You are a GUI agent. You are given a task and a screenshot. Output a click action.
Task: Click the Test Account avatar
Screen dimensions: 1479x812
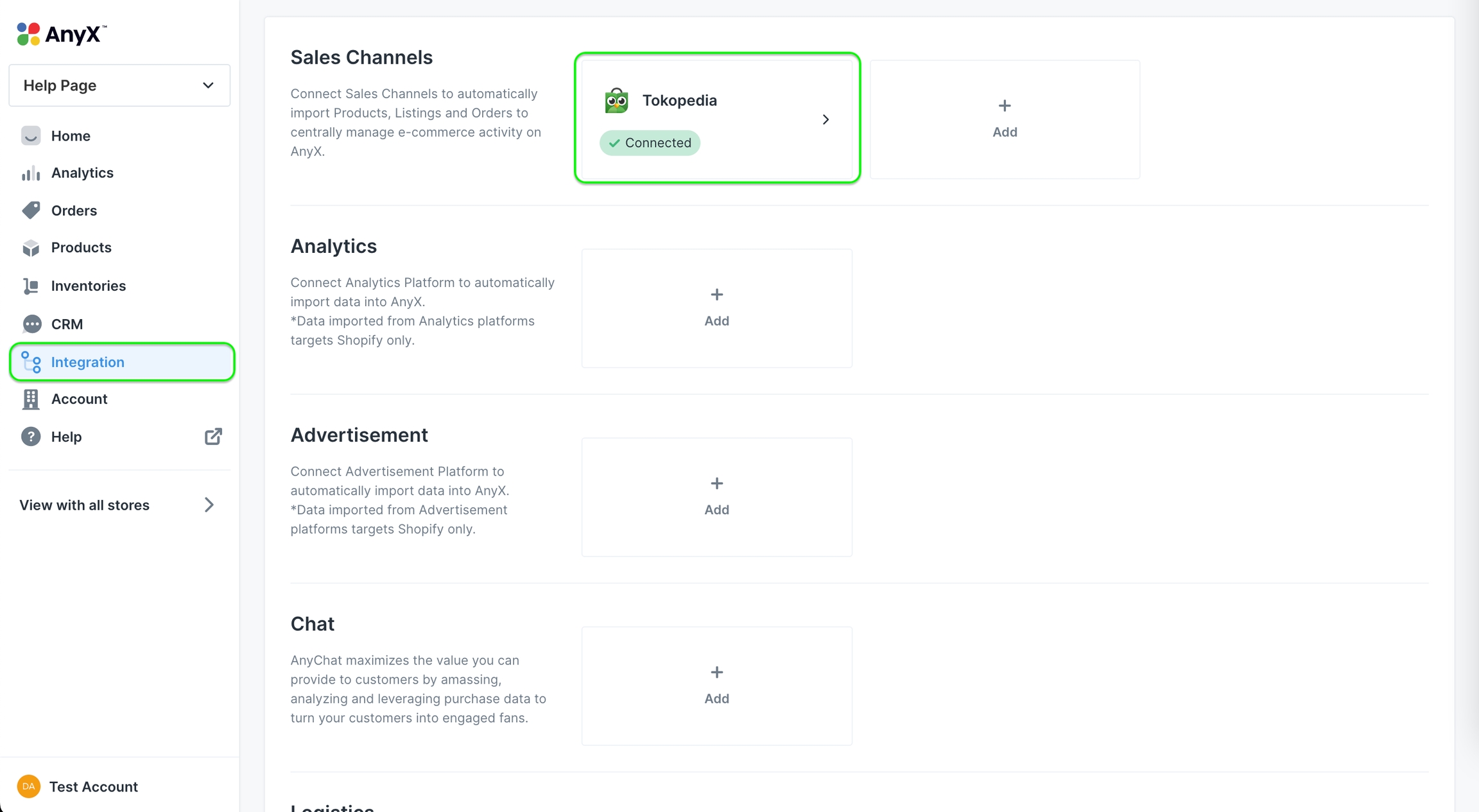tap(29, 786)
